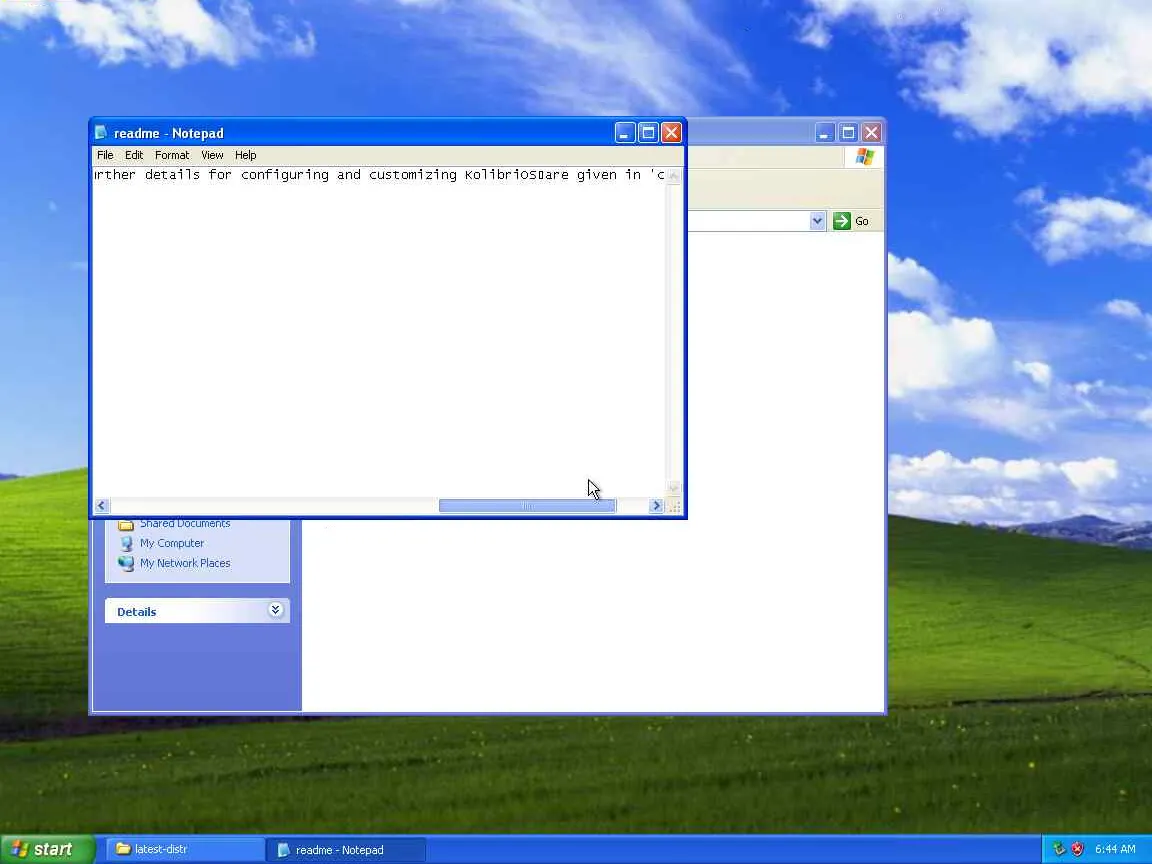Open the View menu in Notepad
1152x864 pixels.
pyautogui.click(x=212, y=155)
